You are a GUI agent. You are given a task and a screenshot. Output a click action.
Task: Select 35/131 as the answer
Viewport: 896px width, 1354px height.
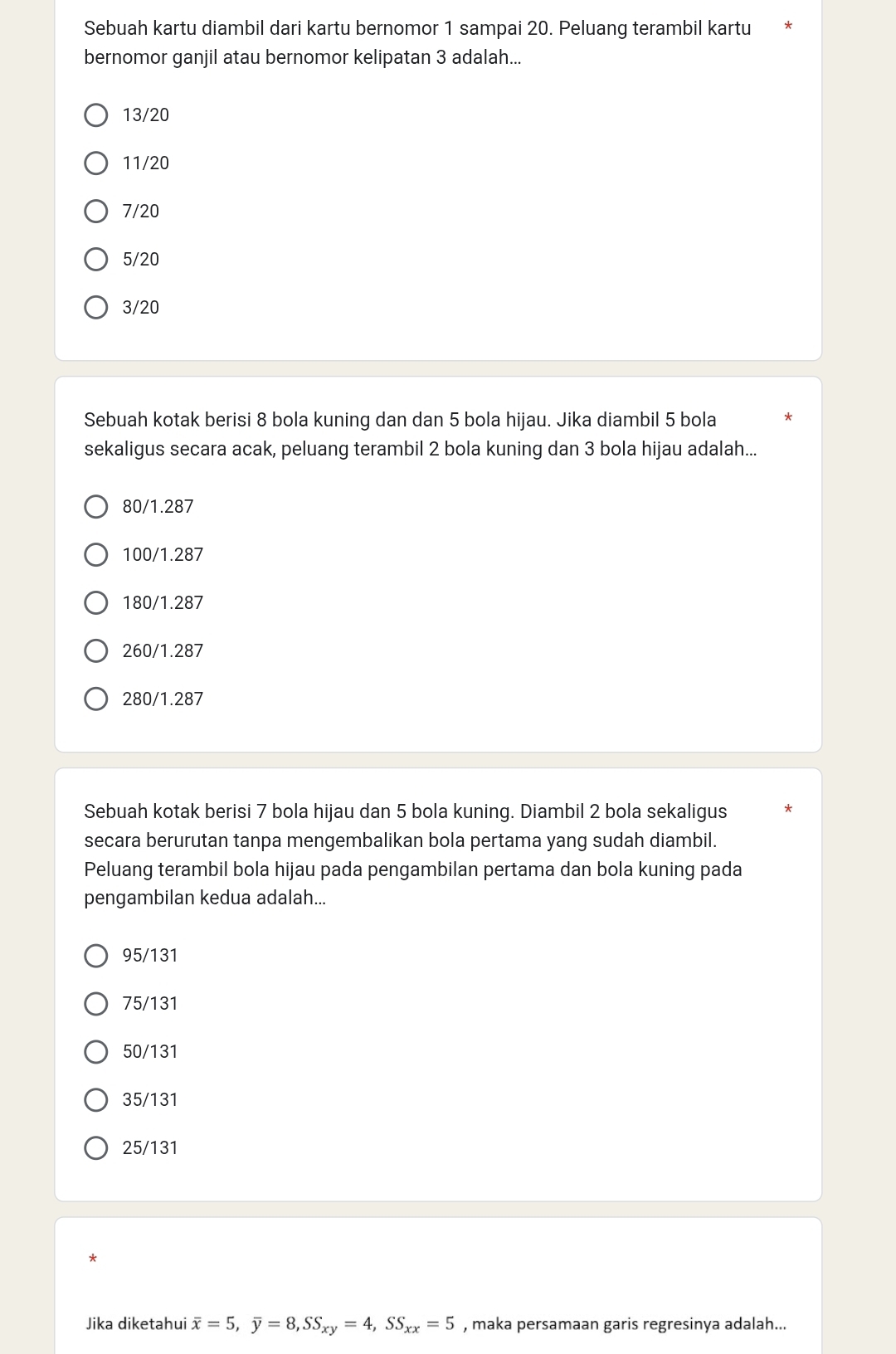(x=96, y=1100)
